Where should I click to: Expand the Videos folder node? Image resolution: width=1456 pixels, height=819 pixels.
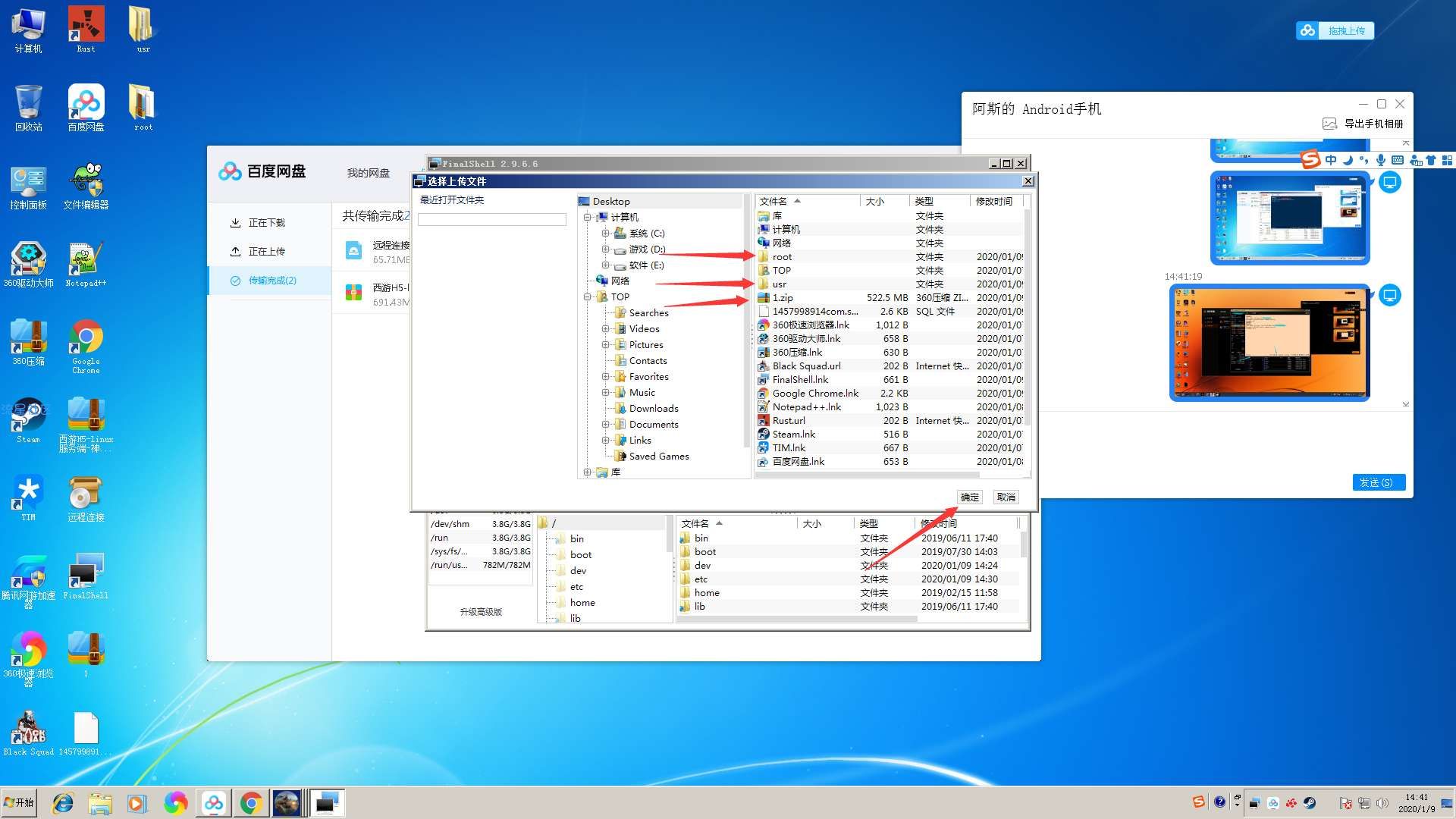click(605, 329)
